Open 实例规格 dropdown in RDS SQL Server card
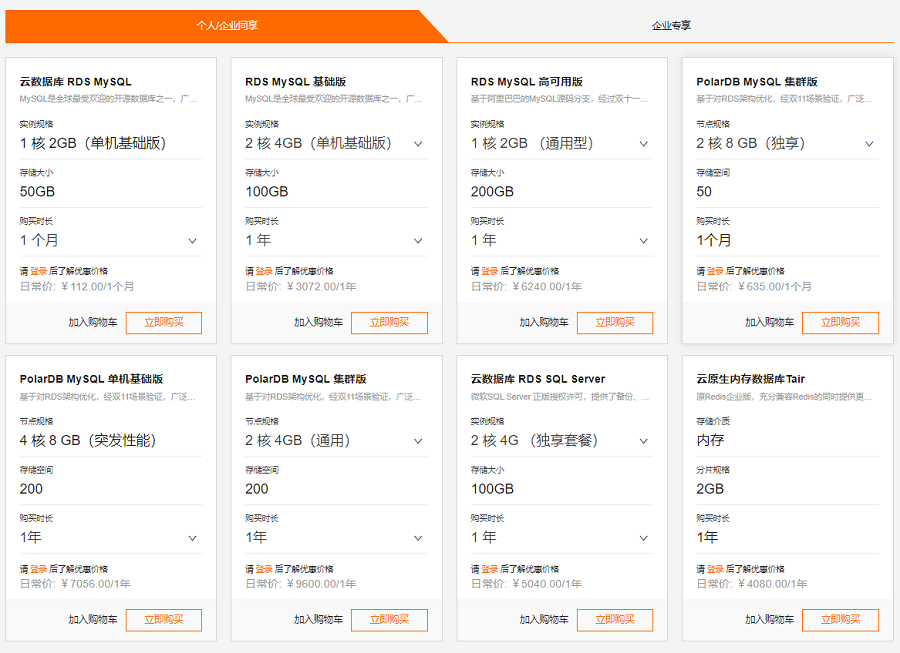900x653 pixels. pos(562,441)
